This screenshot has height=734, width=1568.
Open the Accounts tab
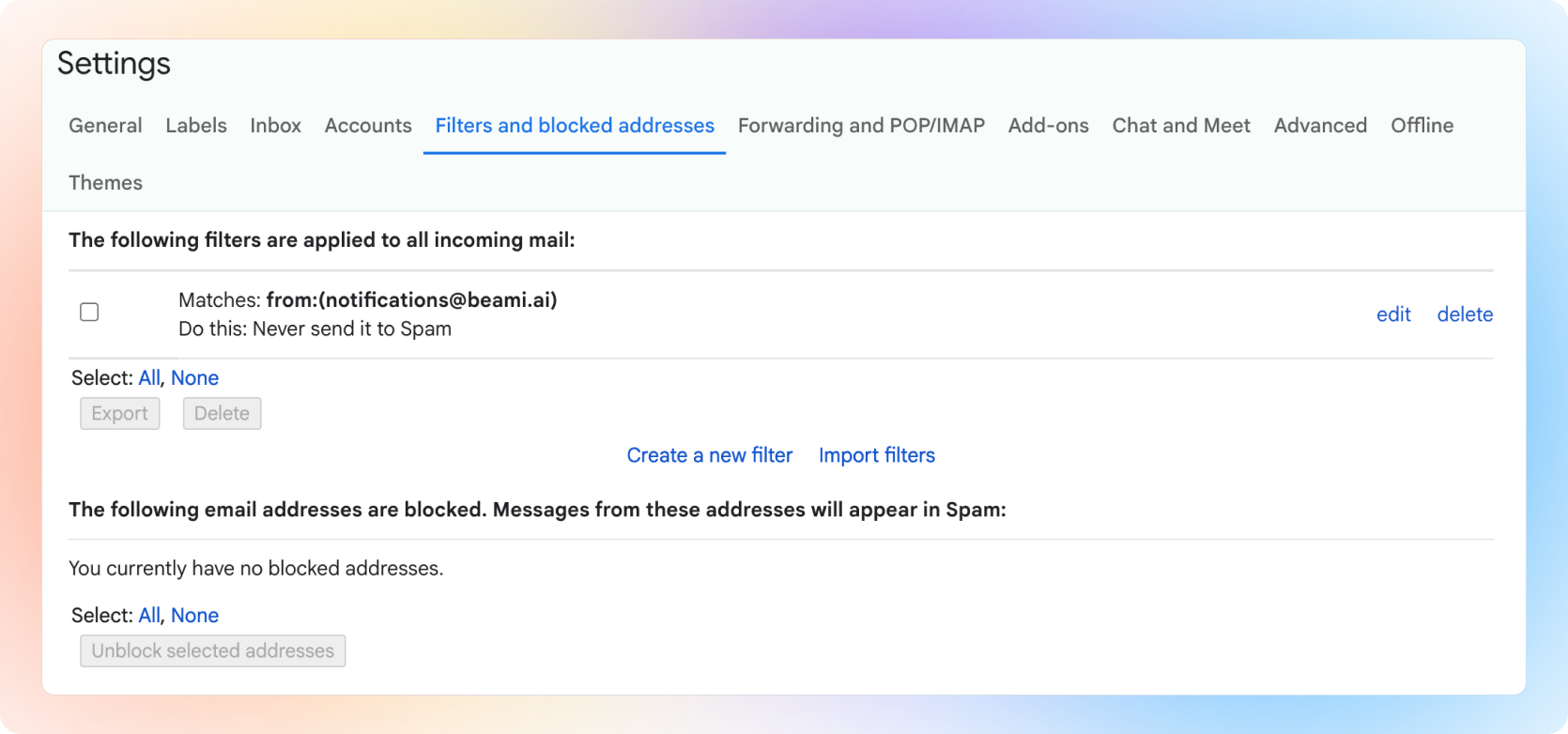point(368,126)
